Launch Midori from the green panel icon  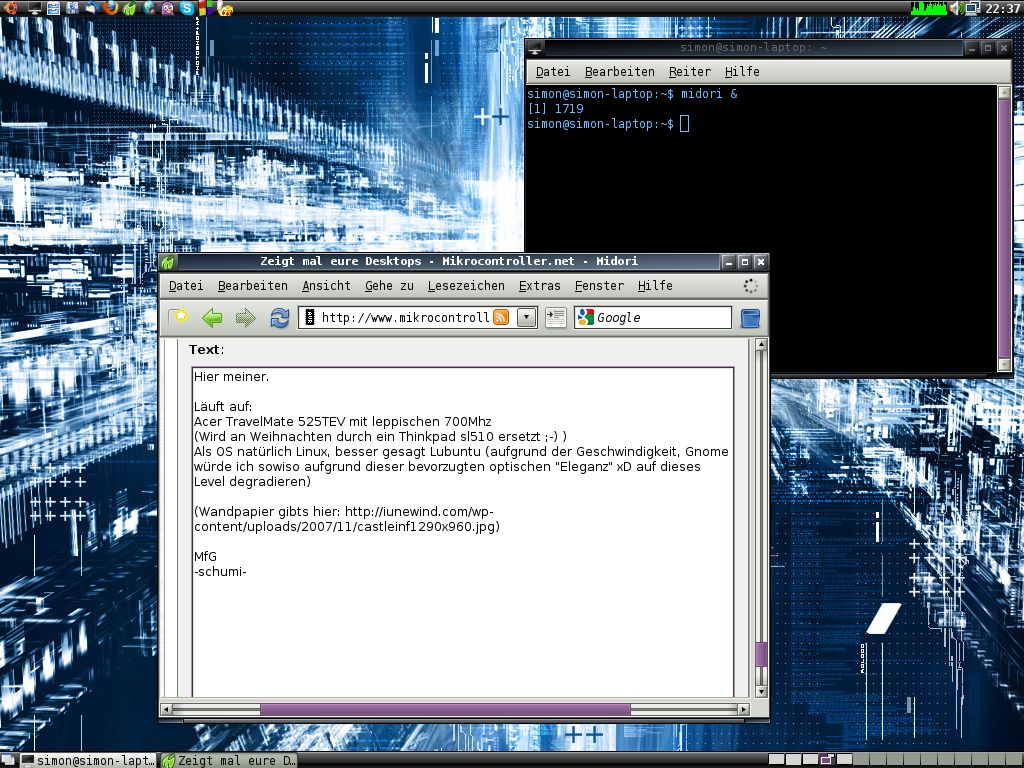click(129, 8)
